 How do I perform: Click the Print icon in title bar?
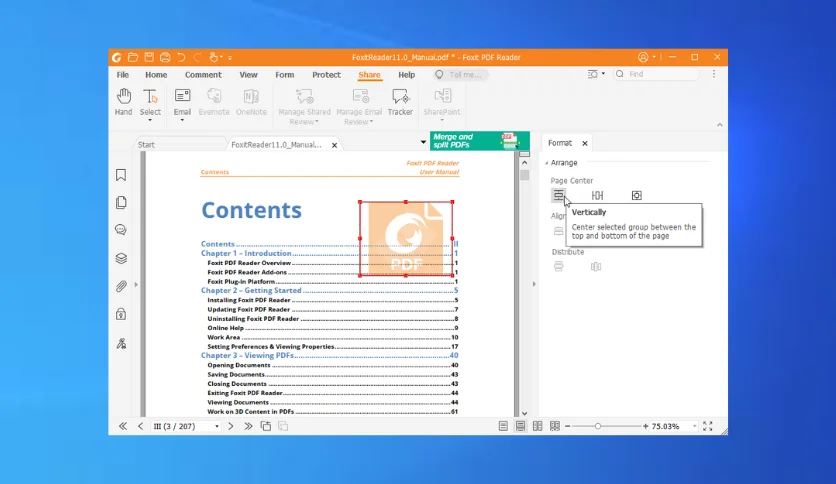click(x=165, y=57)
